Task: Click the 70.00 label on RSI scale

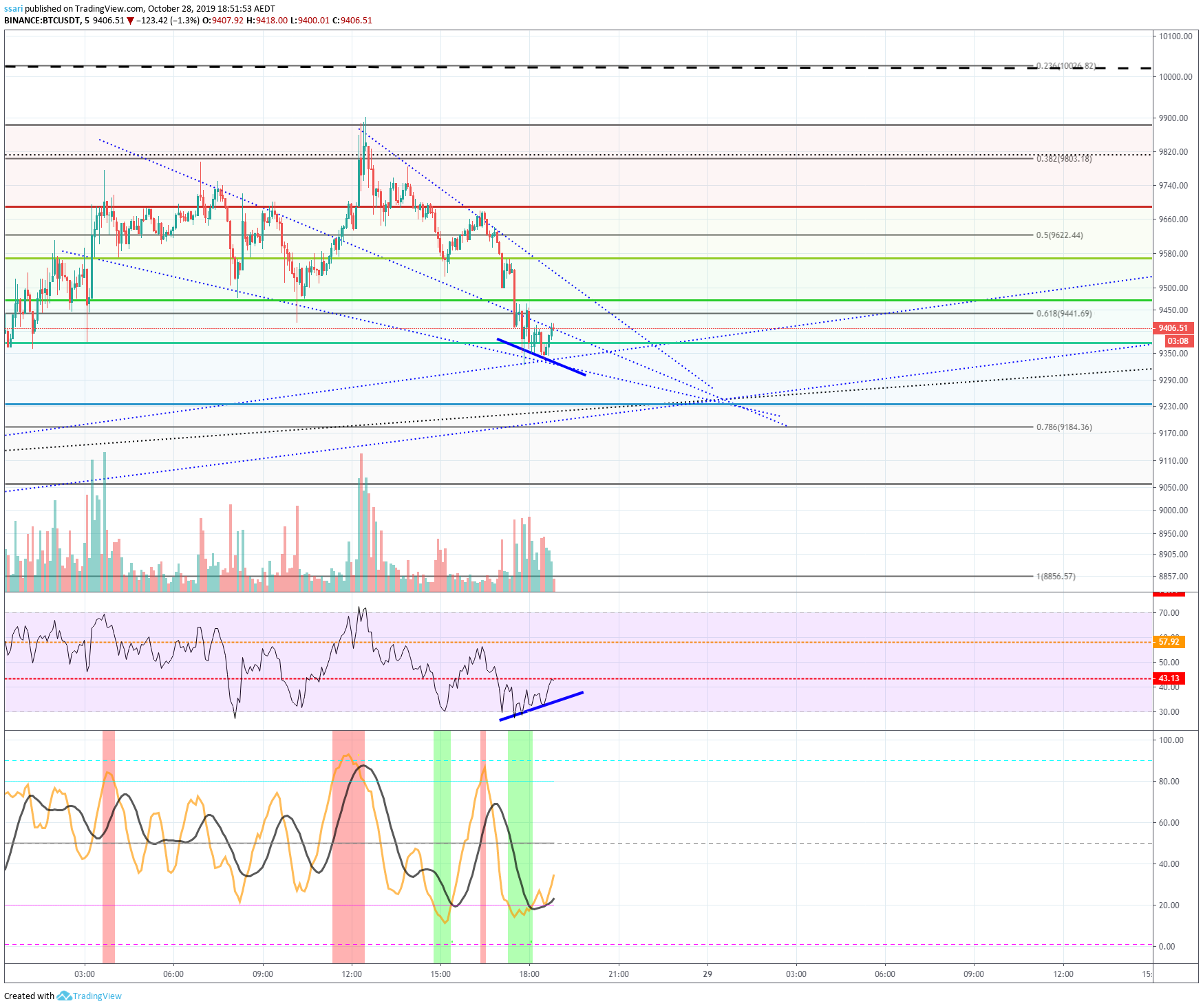Action: pyautogui.click(x=1169, y=613)
